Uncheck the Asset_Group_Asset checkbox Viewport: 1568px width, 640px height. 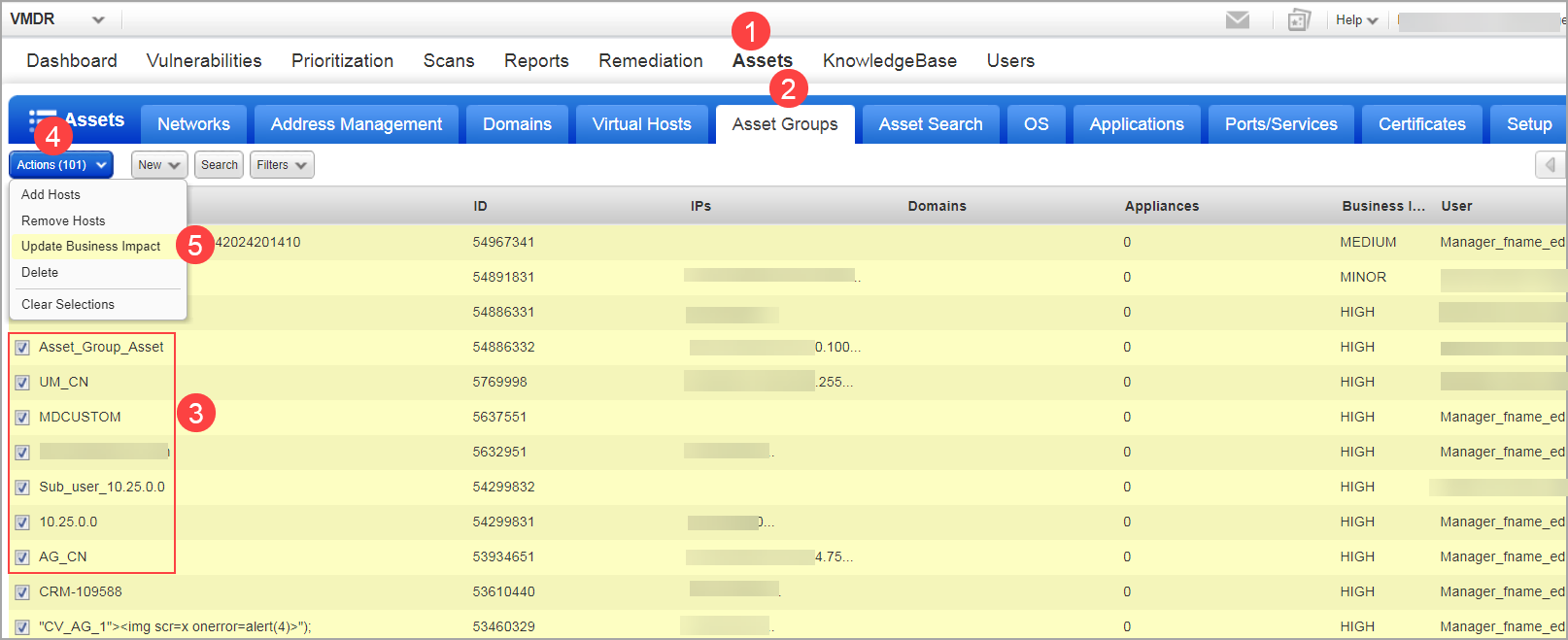pos(22,348)
